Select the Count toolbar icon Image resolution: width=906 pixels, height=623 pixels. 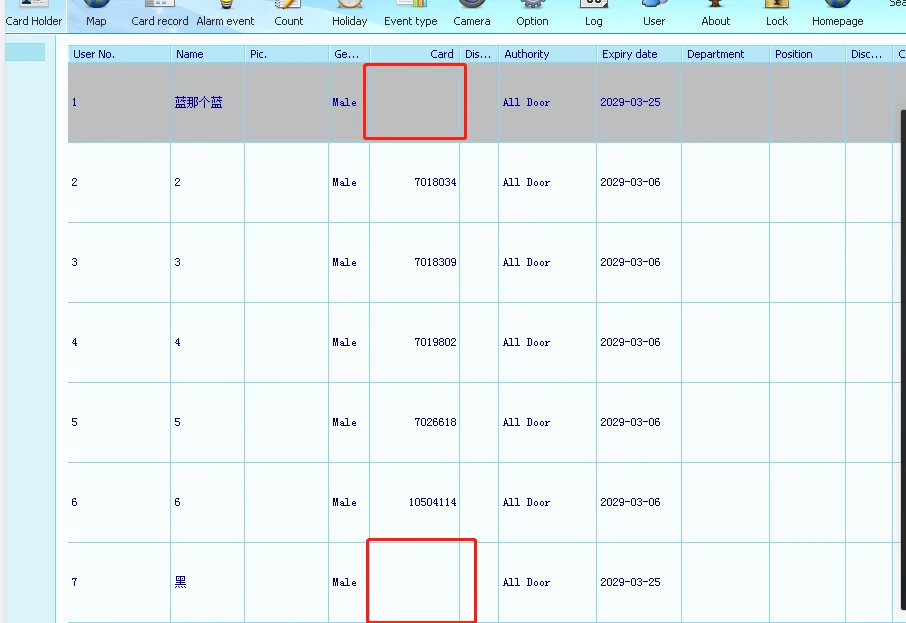coord(289,13)
